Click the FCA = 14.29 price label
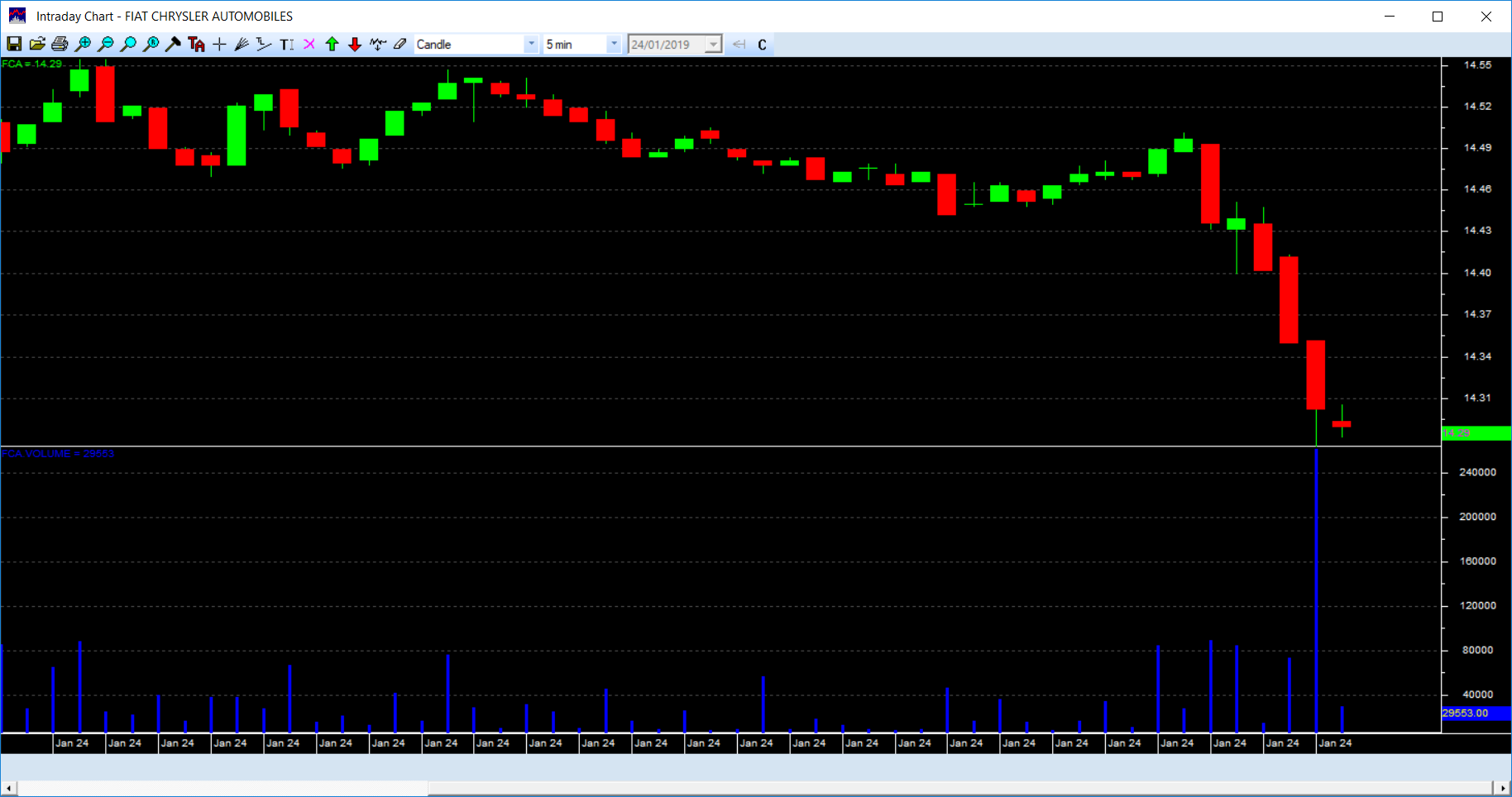1512x797 pixels. point(32,64)
